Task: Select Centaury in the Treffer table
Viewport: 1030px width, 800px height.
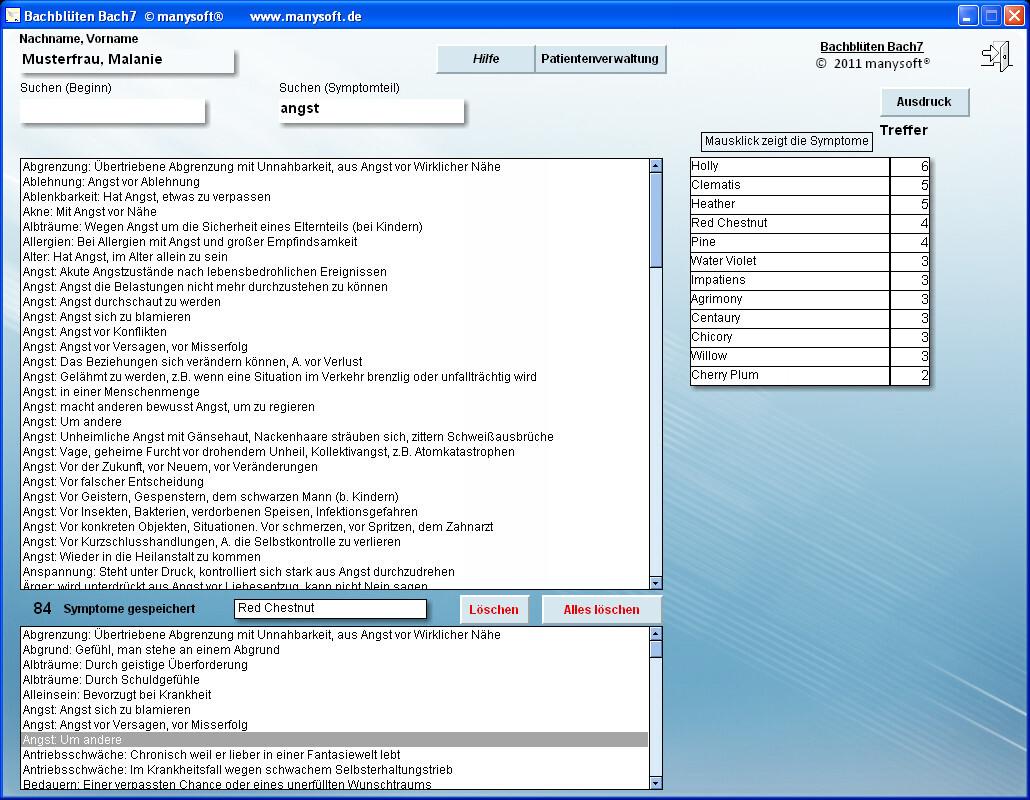Action: [x=790, y=319]
